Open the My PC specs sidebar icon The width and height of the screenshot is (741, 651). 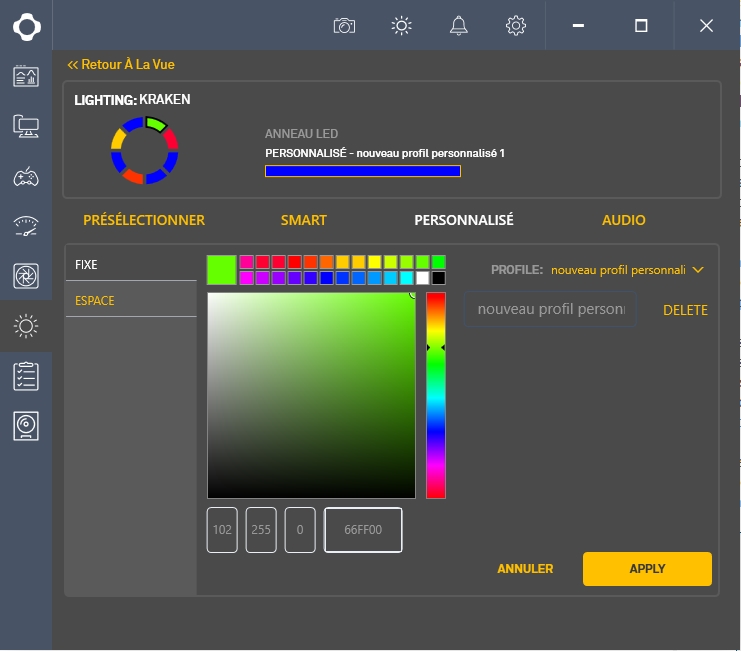pos(26,126)
